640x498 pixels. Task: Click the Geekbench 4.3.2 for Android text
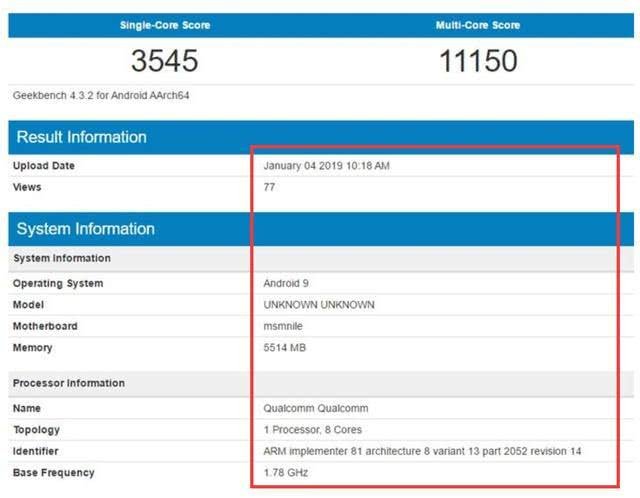(x=101, y=96)
